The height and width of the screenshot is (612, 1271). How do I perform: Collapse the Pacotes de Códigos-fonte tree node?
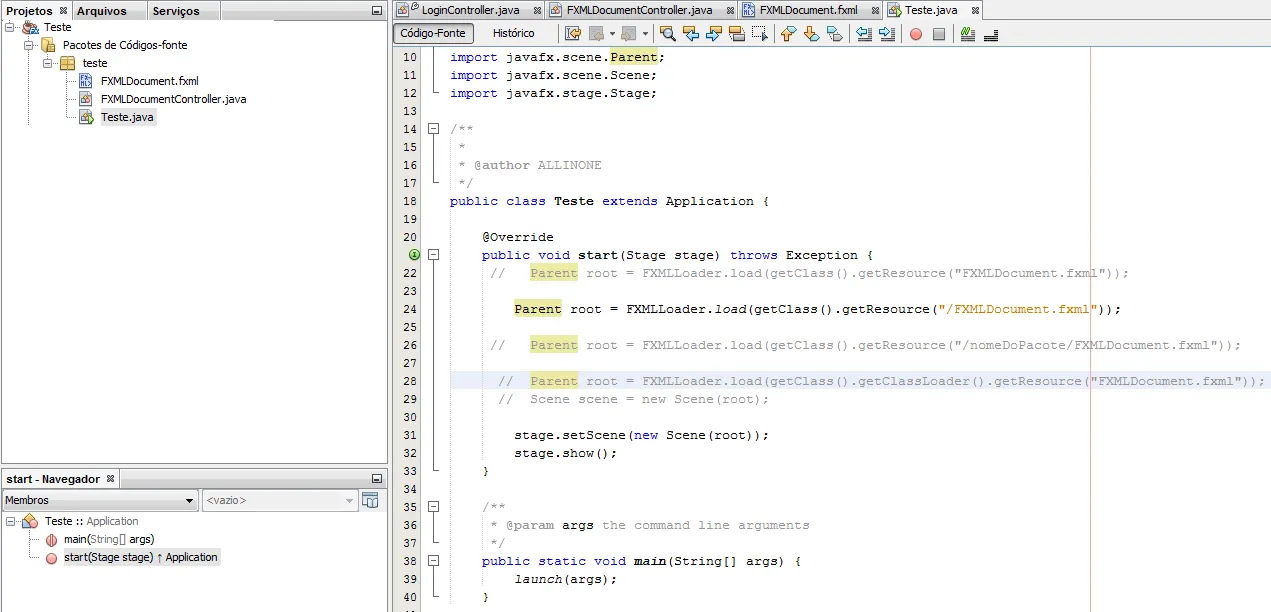[x=29, y=45]
